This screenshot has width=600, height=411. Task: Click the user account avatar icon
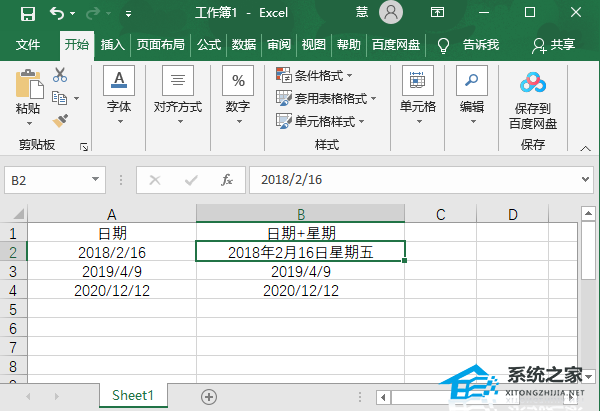[391, 12]
